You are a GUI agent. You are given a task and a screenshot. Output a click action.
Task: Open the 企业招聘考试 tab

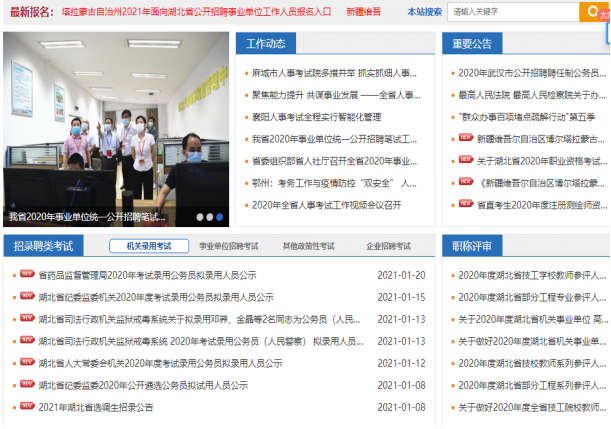[388, 246]
